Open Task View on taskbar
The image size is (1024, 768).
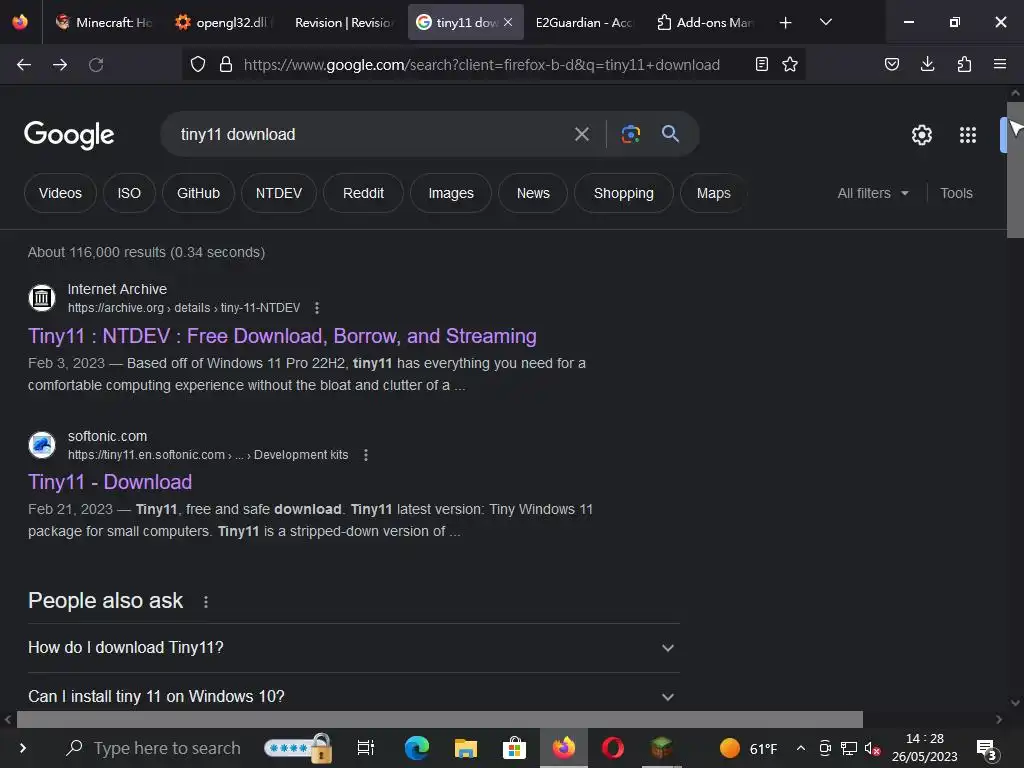point(366,748)
